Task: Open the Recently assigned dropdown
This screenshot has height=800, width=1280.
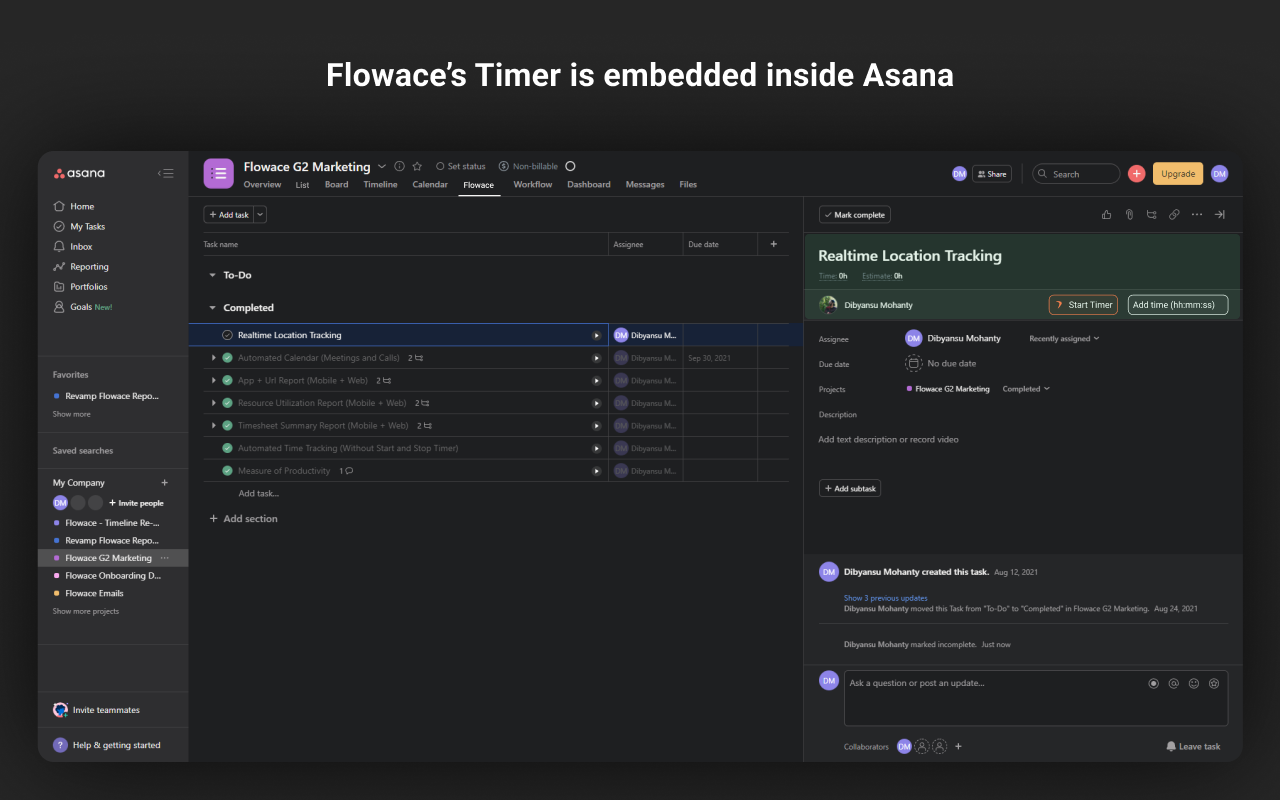Action: coord(1064,339)
